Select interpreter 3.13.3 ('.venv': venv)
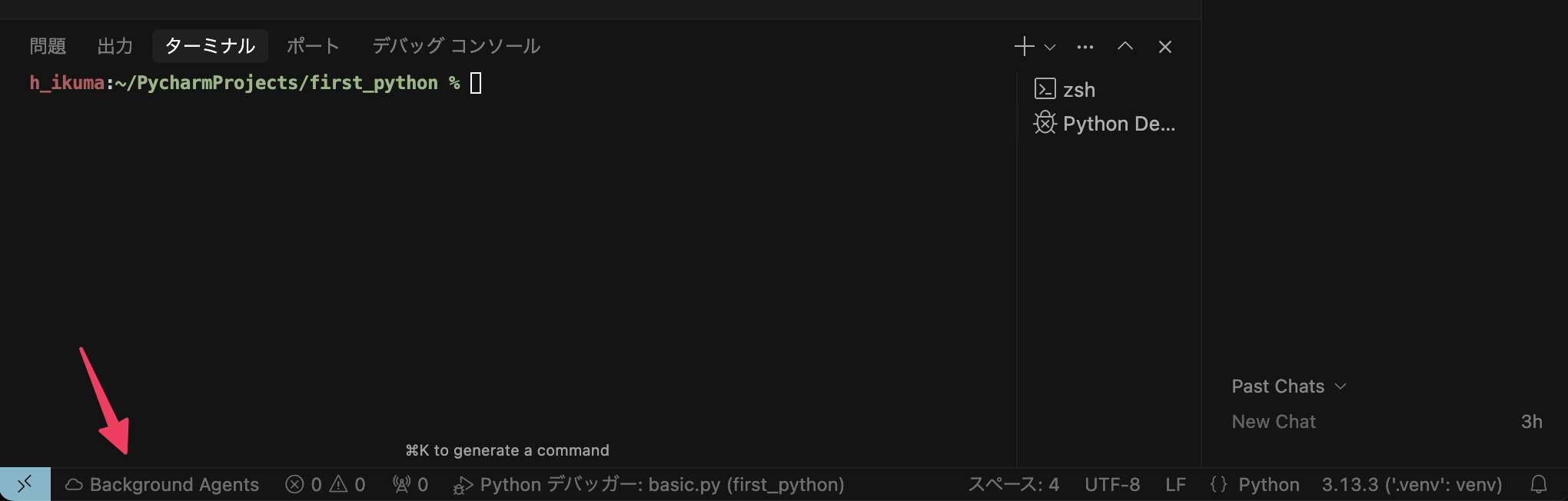The image size is (1568, 501). (1412, 485)
